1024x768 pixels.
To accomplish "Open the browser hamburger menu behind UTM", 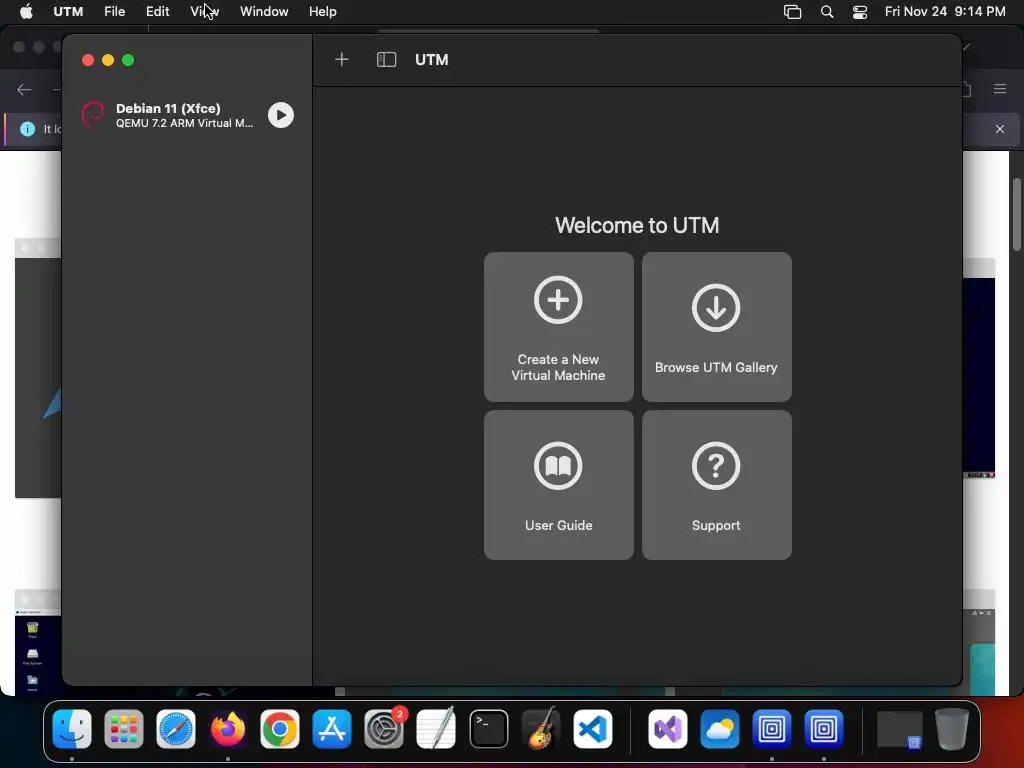I will point(1000,89).
